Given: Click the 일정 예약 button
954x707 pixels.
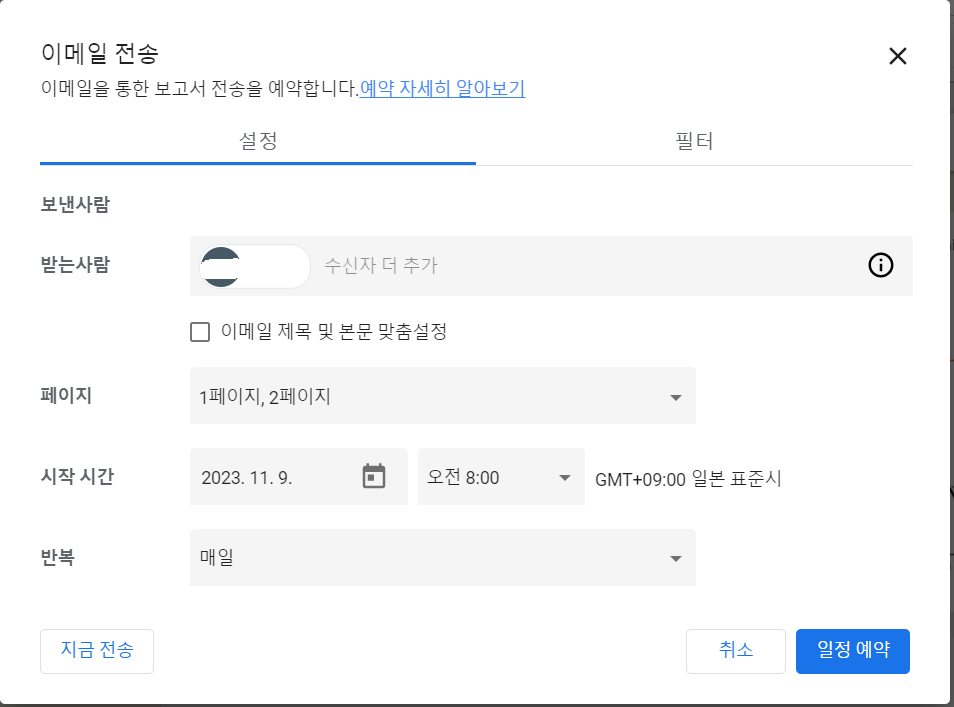Looking at the screenshot, I should pos(852,651).
